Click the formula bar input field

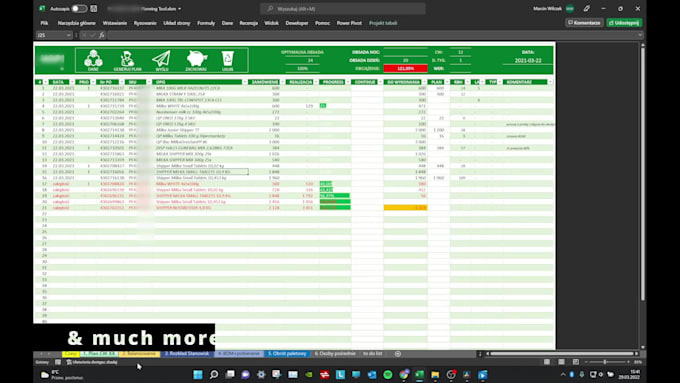(371, 35)
